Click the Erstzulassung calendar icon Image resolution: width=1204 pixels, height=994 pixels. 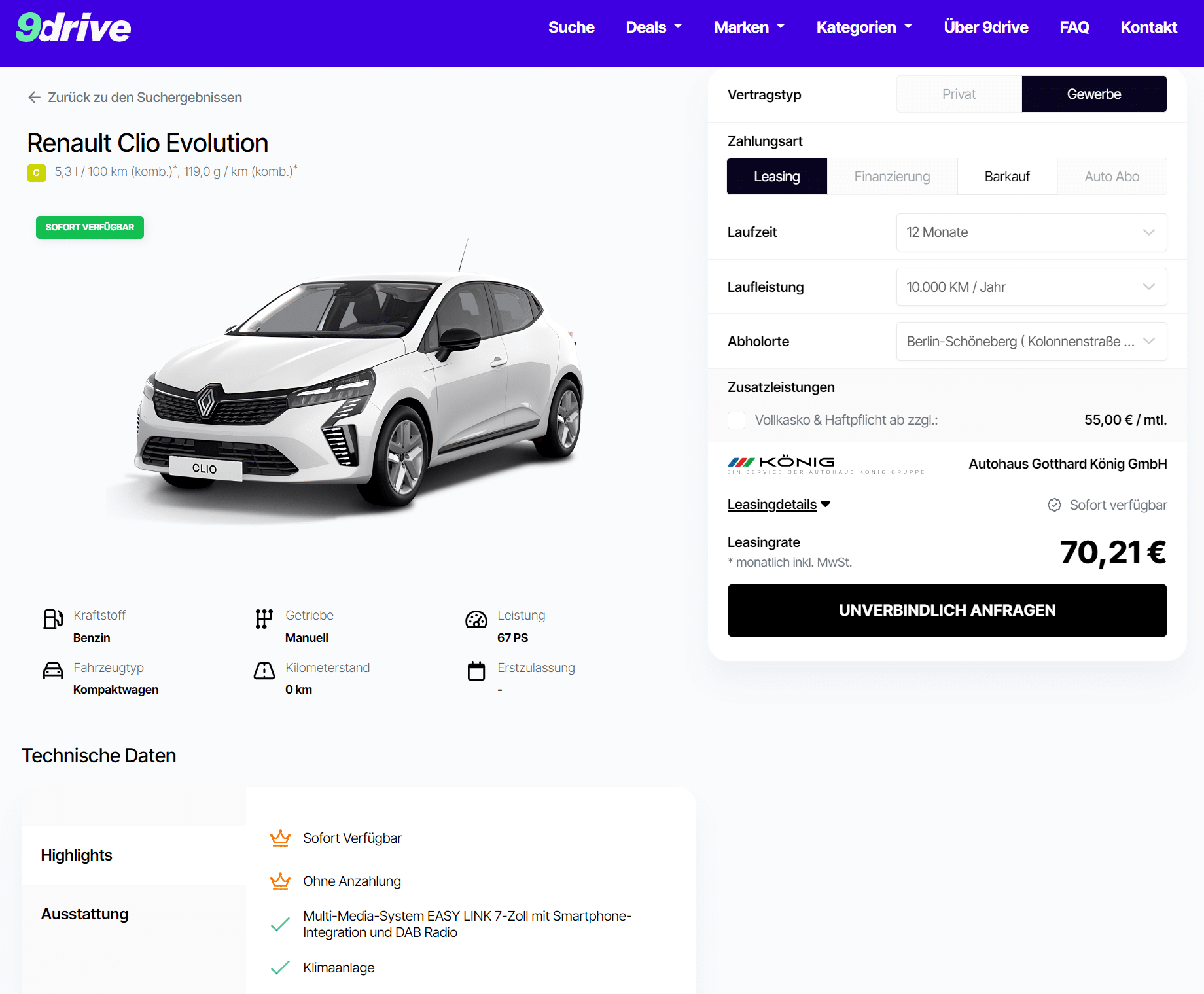[x=476, y=671]
